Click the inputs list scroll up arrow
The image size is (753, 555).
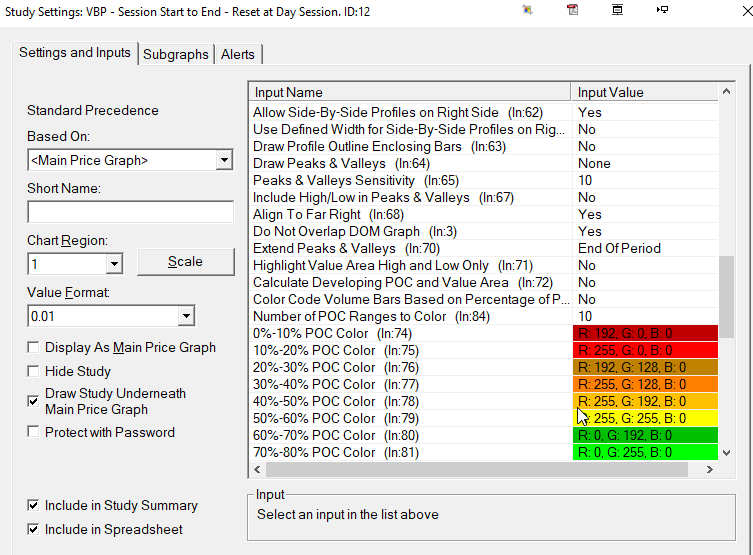[727, 91]
